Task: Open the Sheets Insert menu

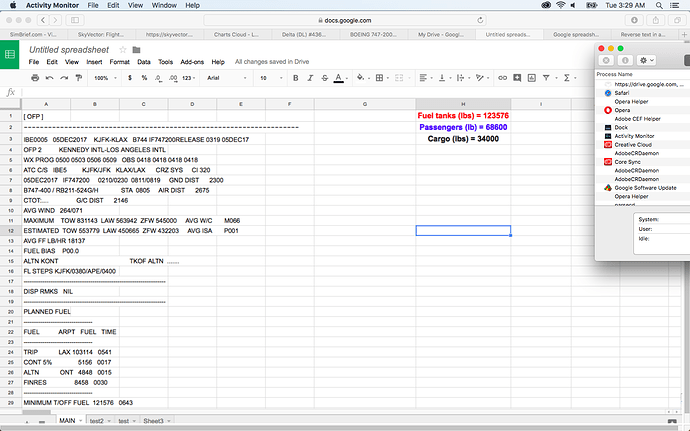Action: pos(94,62)
